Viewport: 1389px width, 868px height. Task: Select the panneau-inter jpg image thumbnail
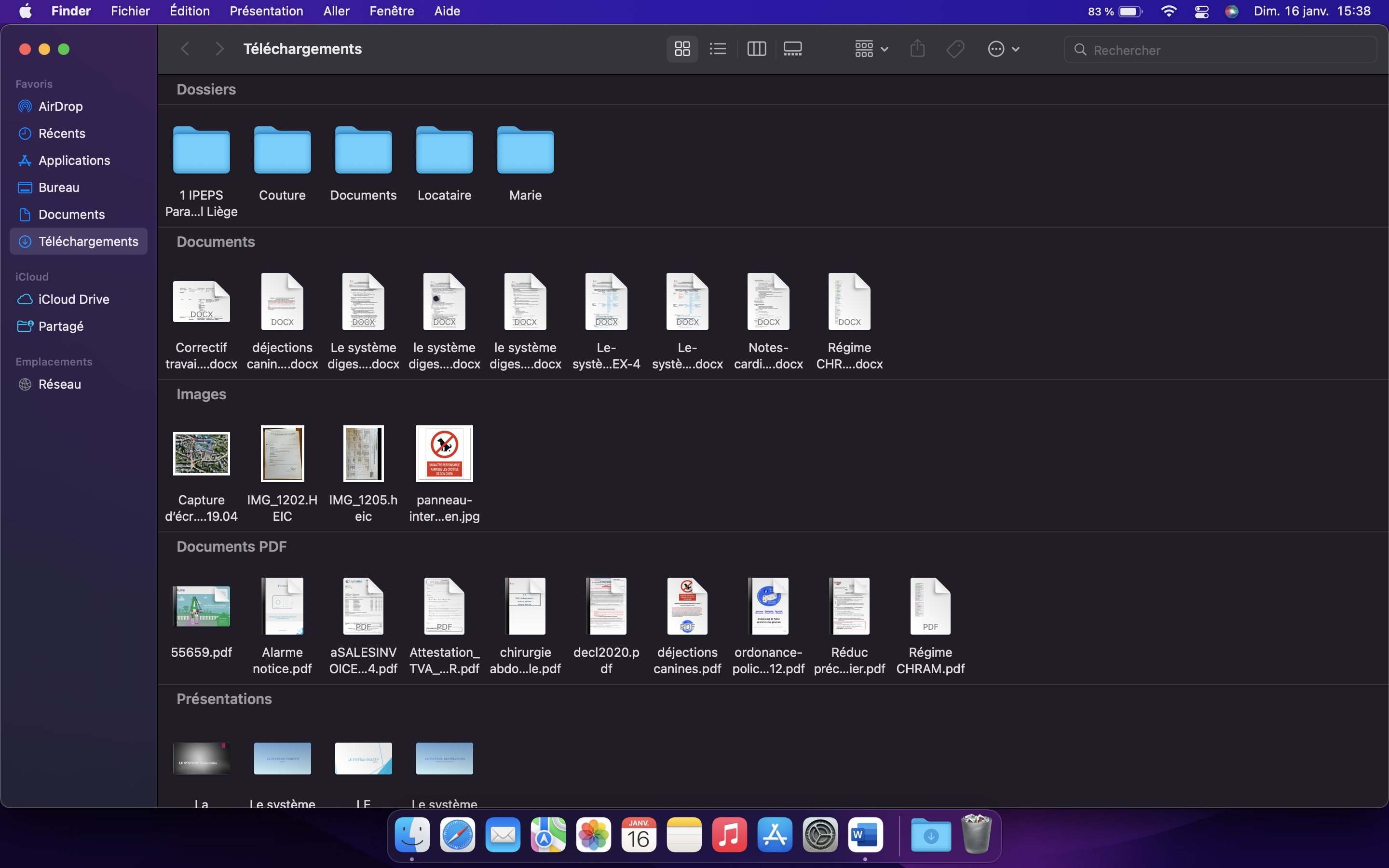[444, 453]
